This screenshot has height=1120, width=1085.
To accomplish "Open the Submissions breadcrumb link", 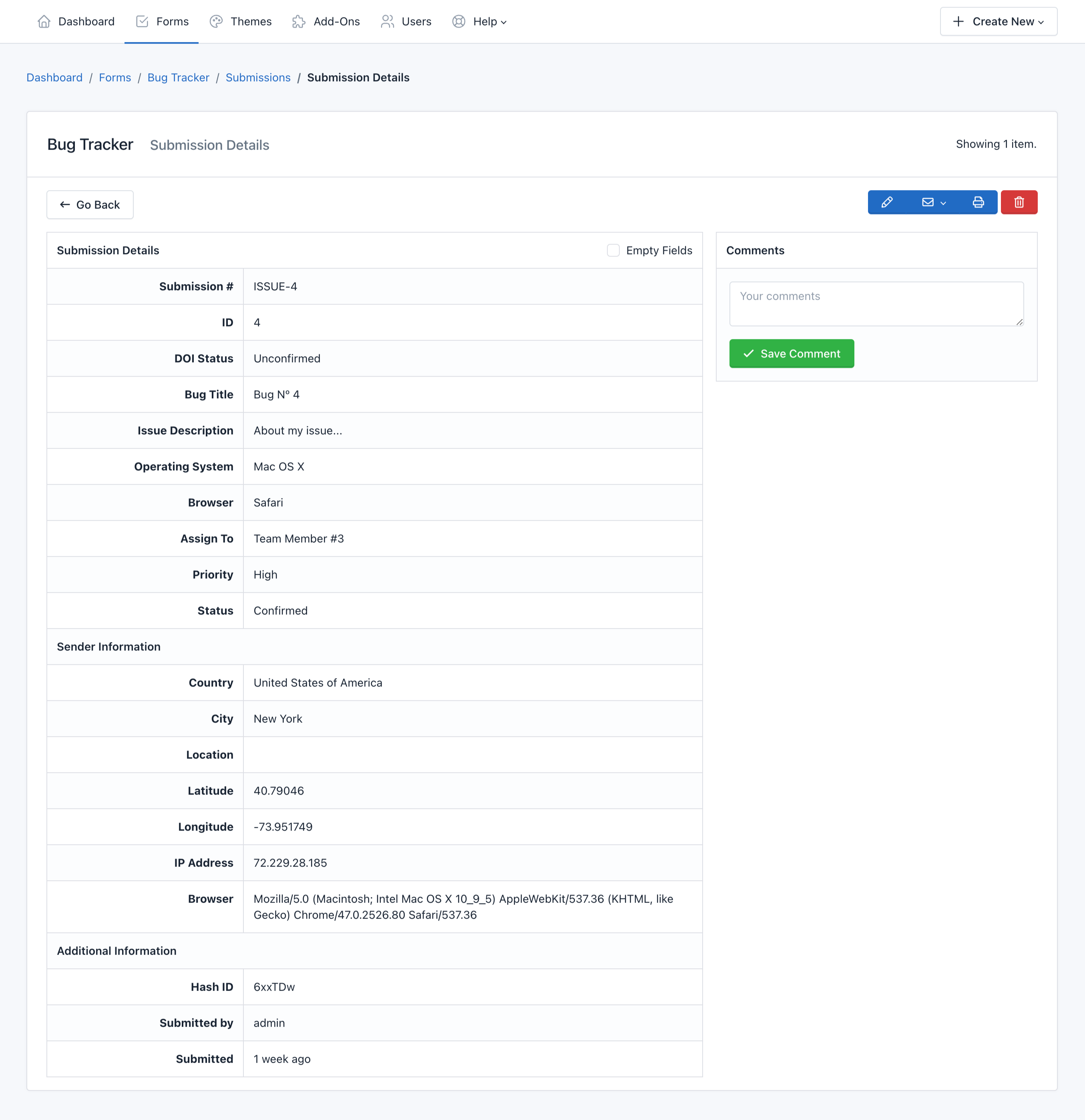I will pos(258,77).
